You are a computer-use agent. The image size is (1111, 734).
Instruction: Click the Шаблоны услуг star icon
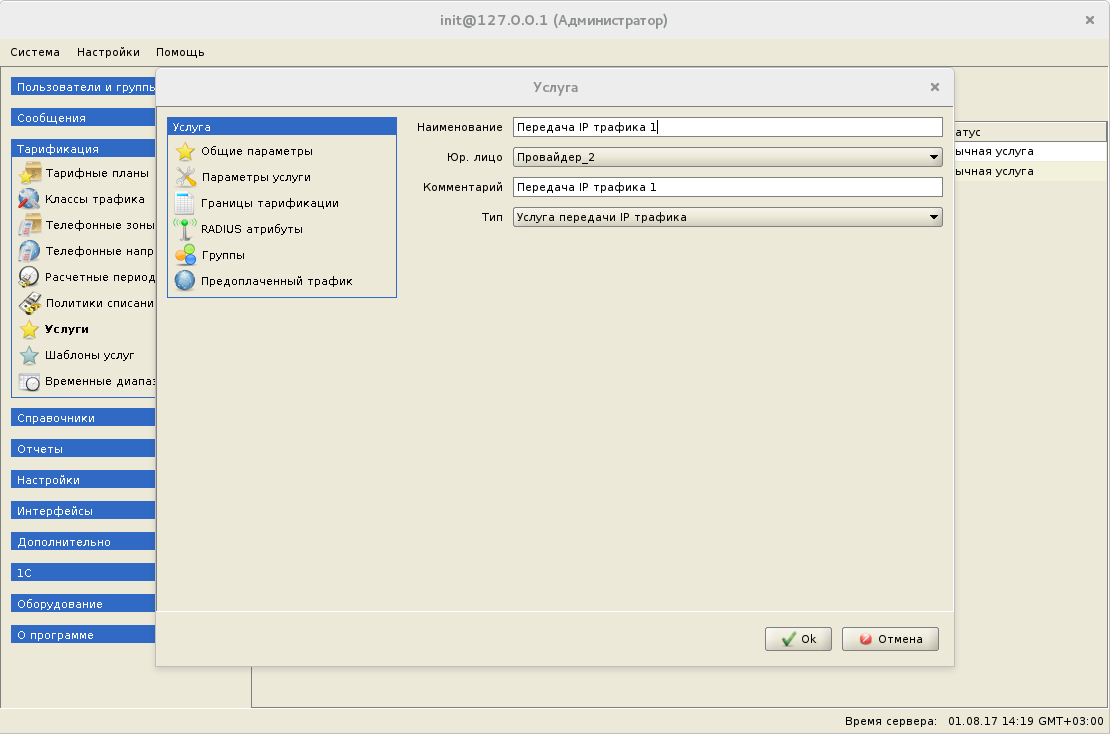(29, 355)
